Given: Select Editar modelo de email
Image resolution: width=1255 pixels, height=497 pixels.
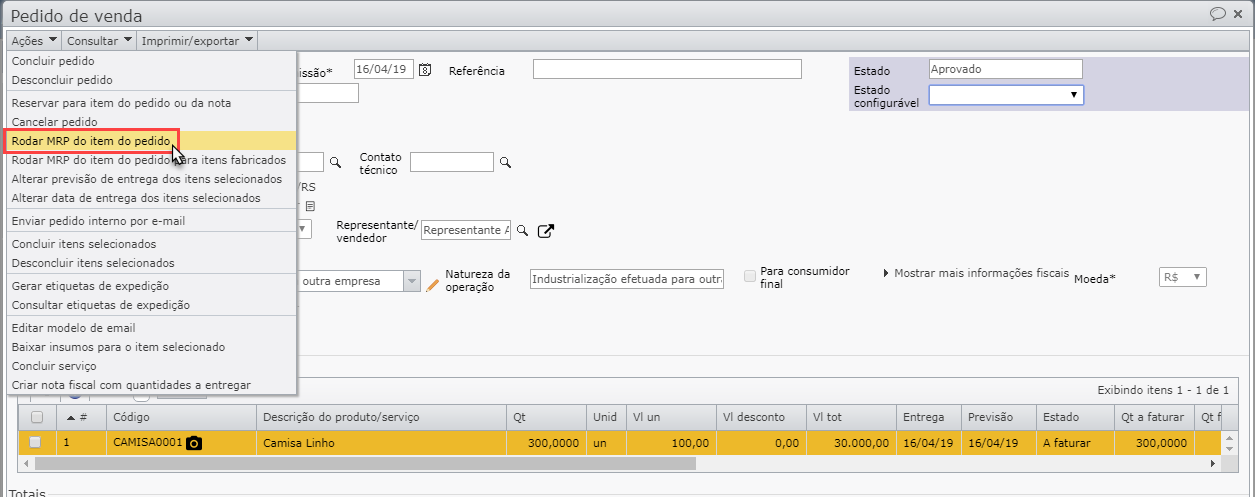Looking at the screenshot, I should point(151,328).
